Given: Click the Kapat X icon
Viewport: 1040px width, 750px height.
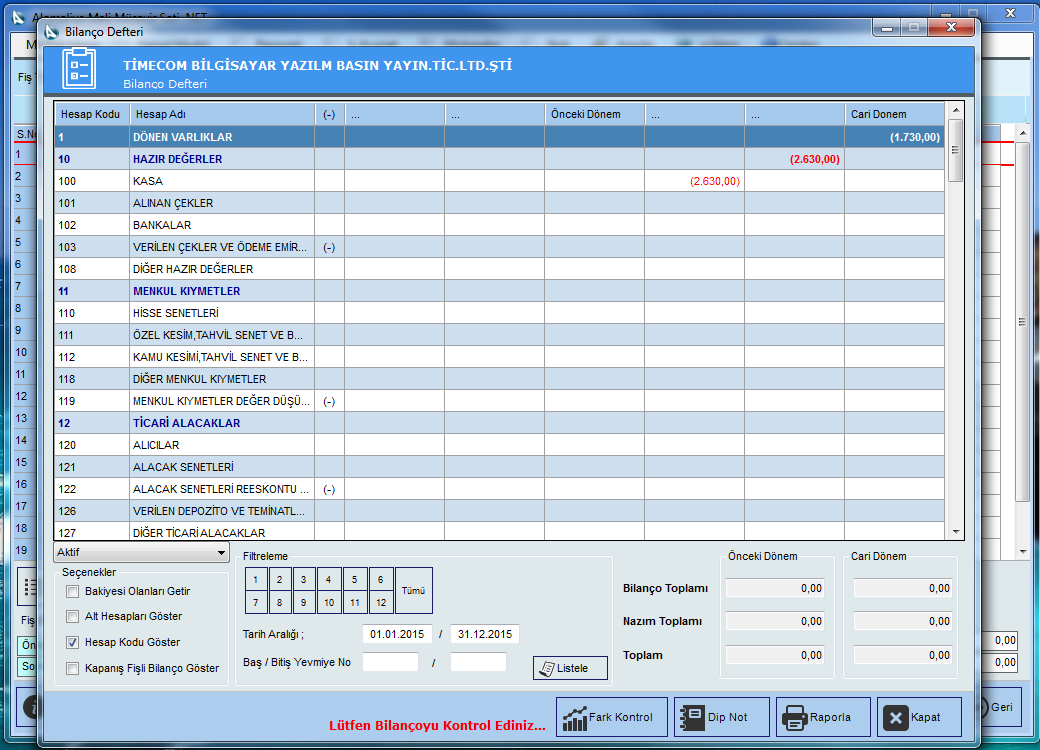Looking at the screenshot, I should point(895,718).
